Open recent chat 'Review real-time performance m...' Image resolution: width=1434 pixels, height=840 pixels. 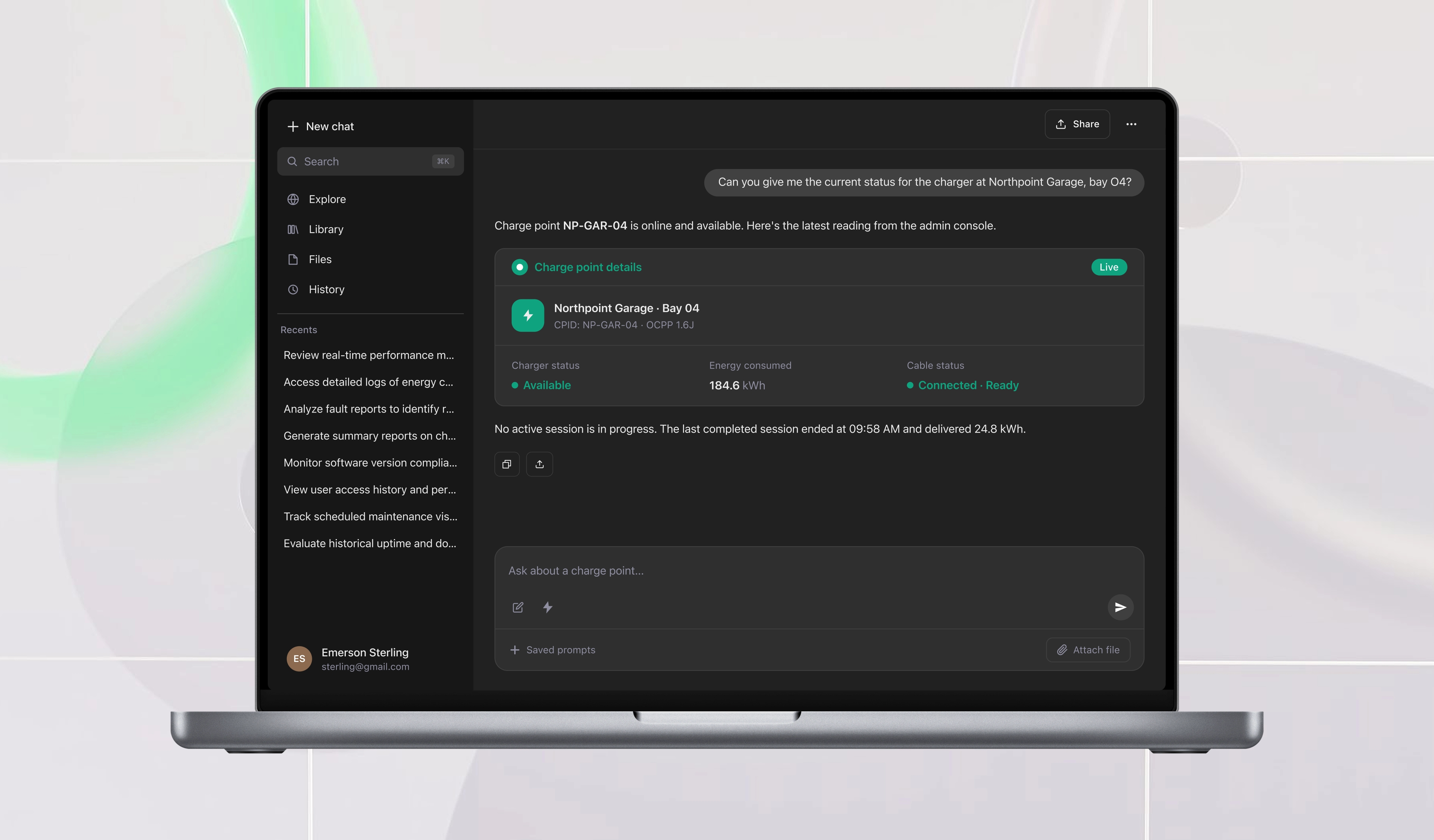(369, 355)
